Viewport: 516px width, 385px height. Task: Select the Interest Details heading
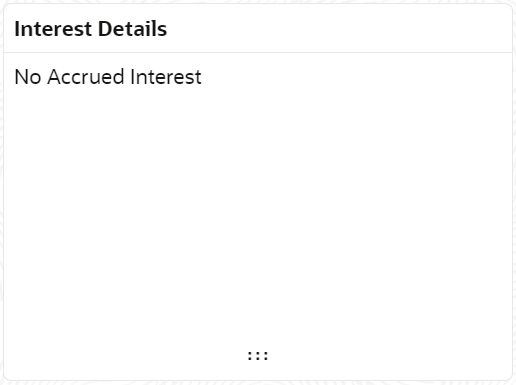(91, 29)
